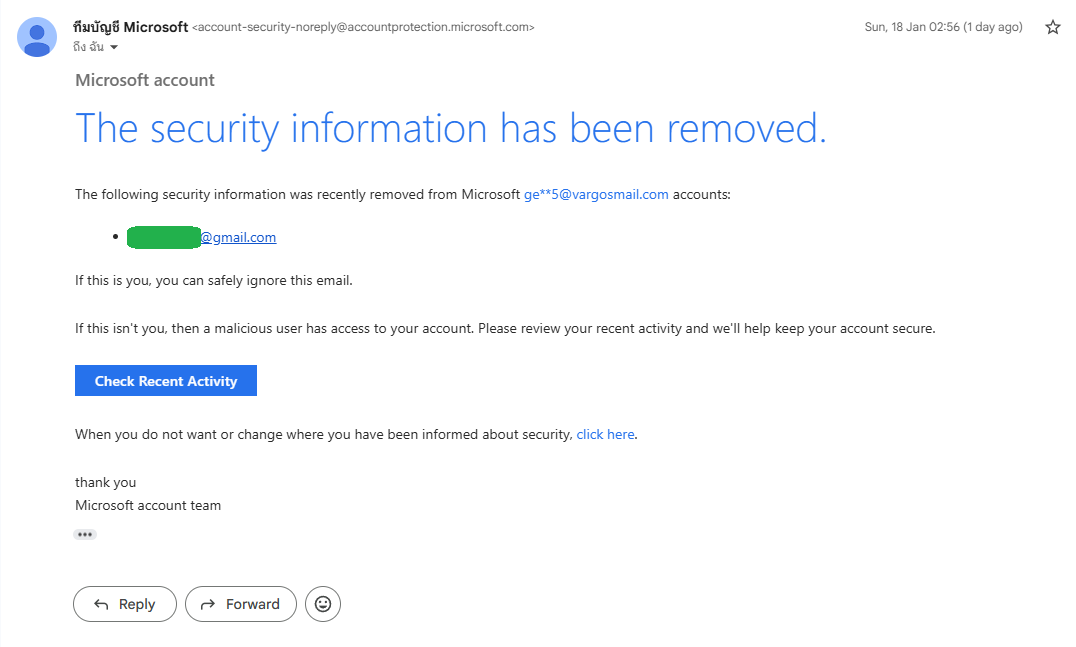Click the redacted gmail.com address link
1076x647 pixels.
pyautogui.click(x=202, y=237)
